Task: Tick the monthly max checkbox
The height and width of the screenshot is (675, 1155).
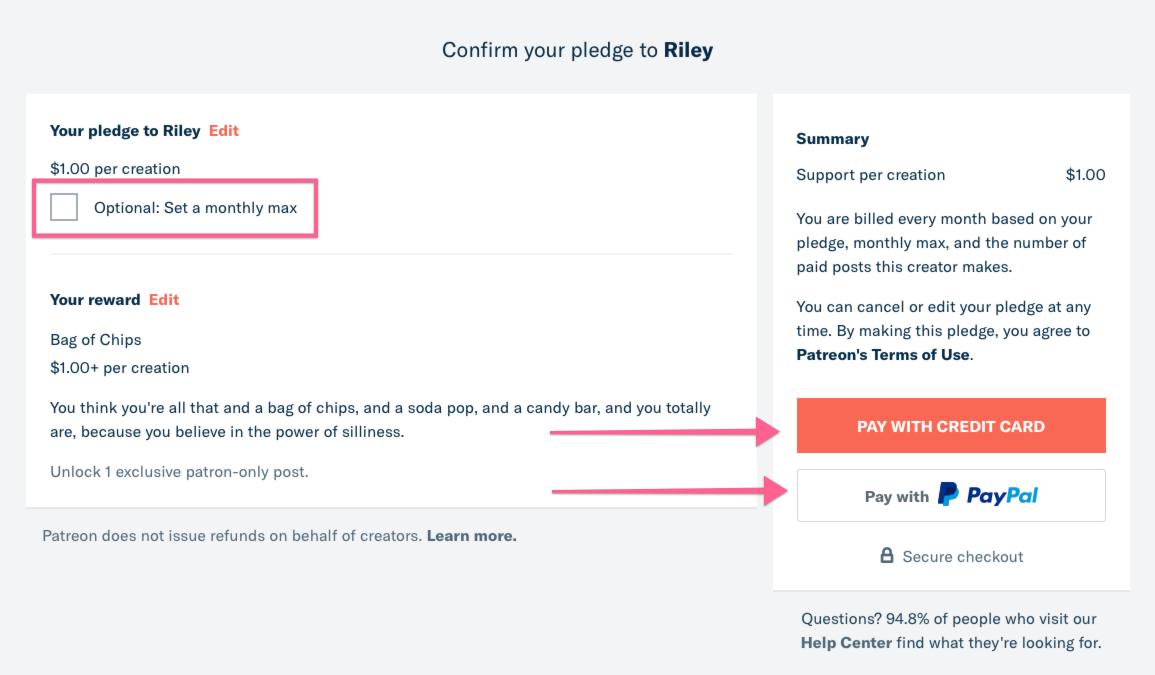Action: coord(64,207)
